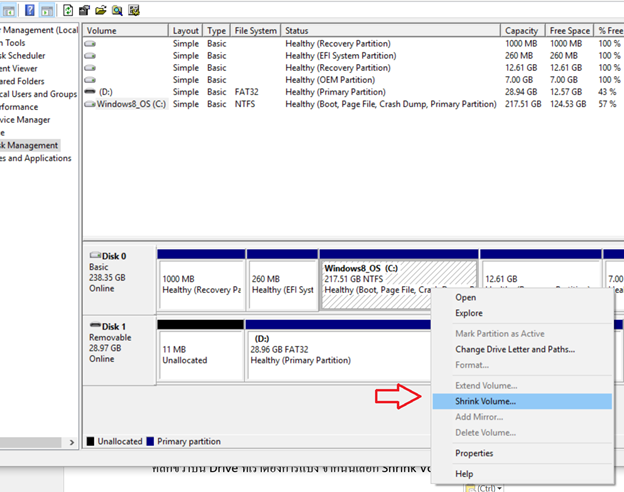Select Local Users and Groups tree item
Image resolution: width=624 pixels, height=492 pixels.
click(x=38, y=94)
